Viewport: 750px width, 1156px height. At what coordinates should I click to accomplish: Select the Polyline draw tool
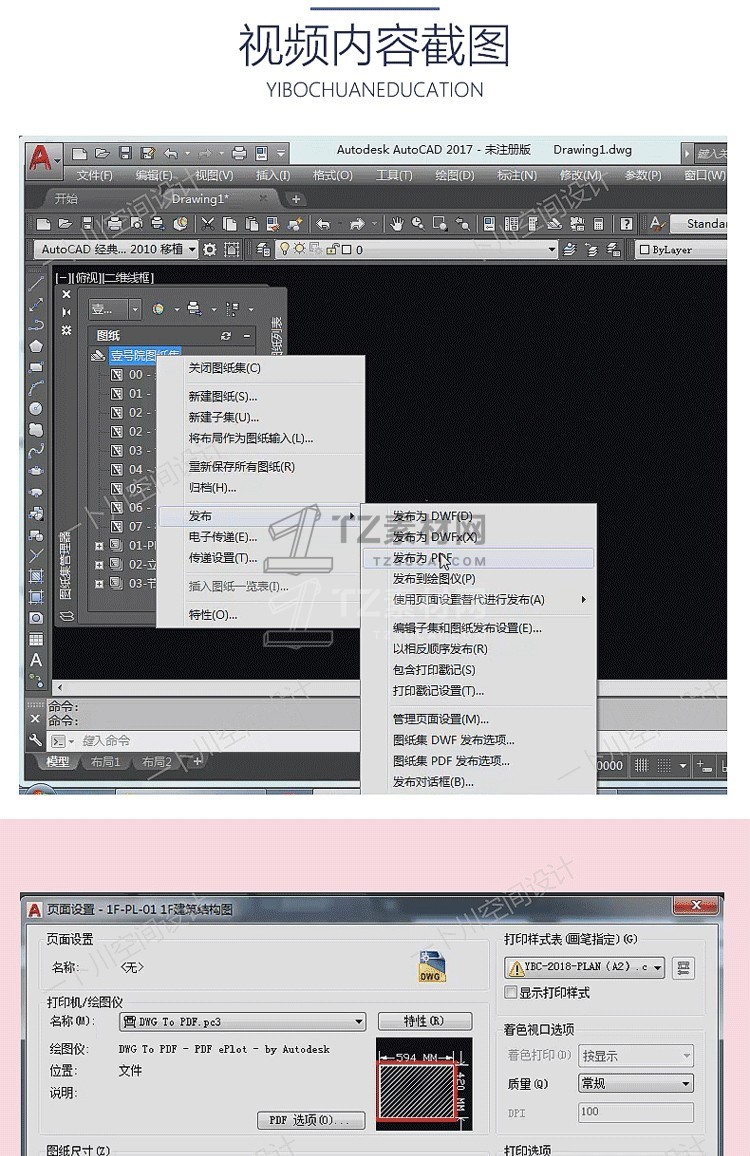[x=35, y=325]
